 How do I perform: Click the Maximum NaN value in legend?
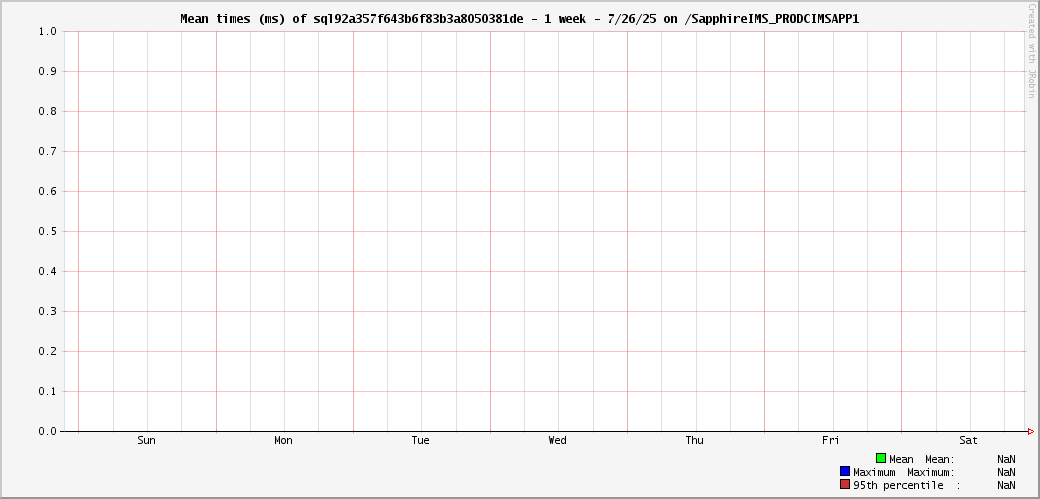1006,472
